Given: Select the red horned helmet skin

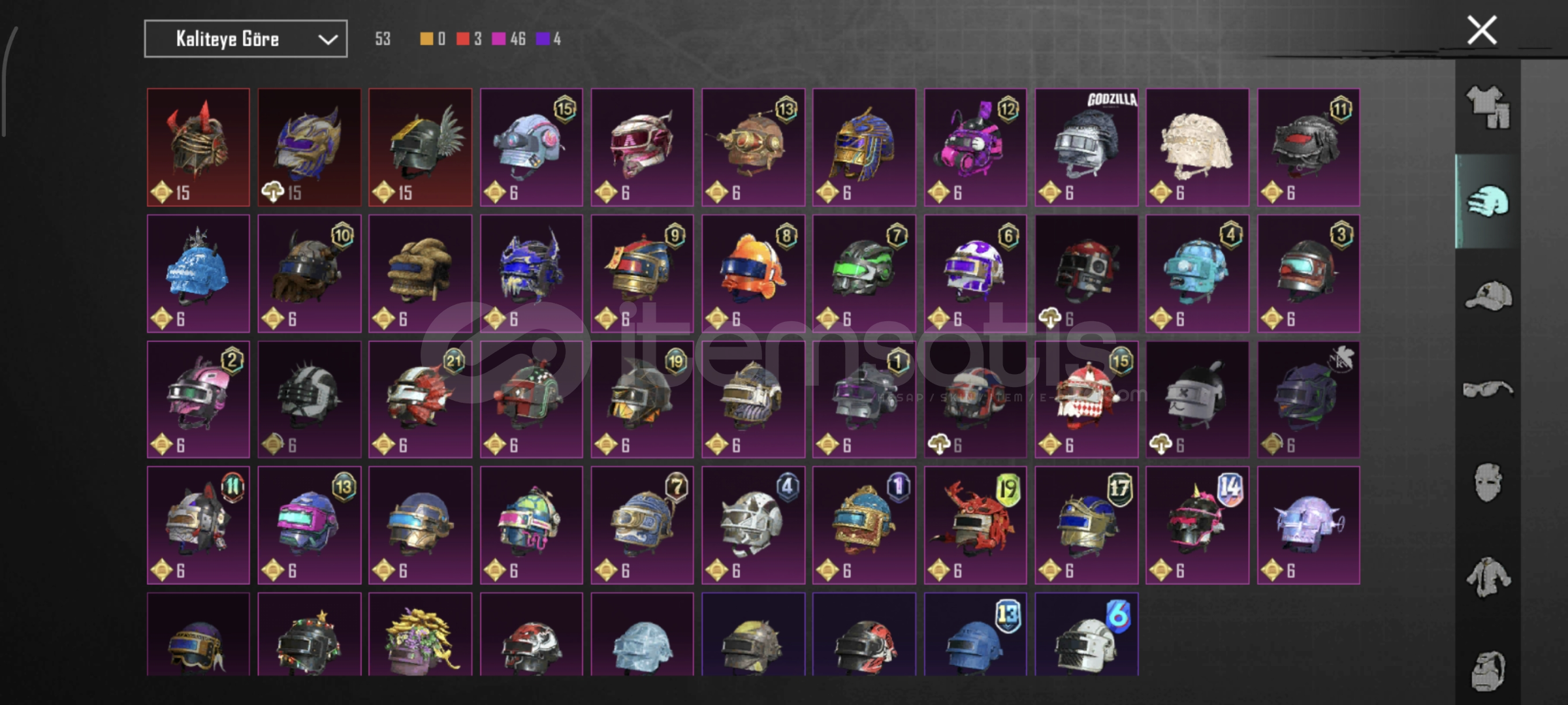Looking at the screenshot, I should (x=199, y=148).
